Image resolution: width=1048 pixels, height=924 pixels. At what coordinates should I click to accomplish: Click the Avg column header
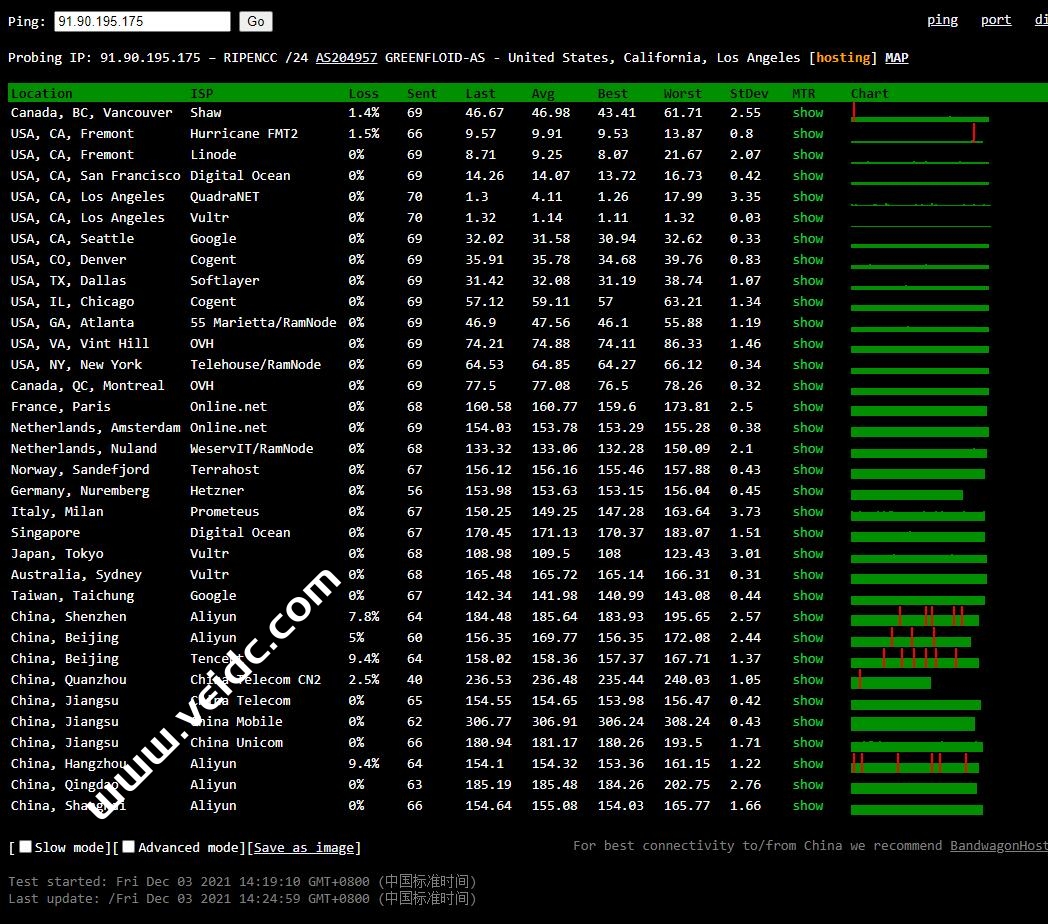tap(543, 94)
